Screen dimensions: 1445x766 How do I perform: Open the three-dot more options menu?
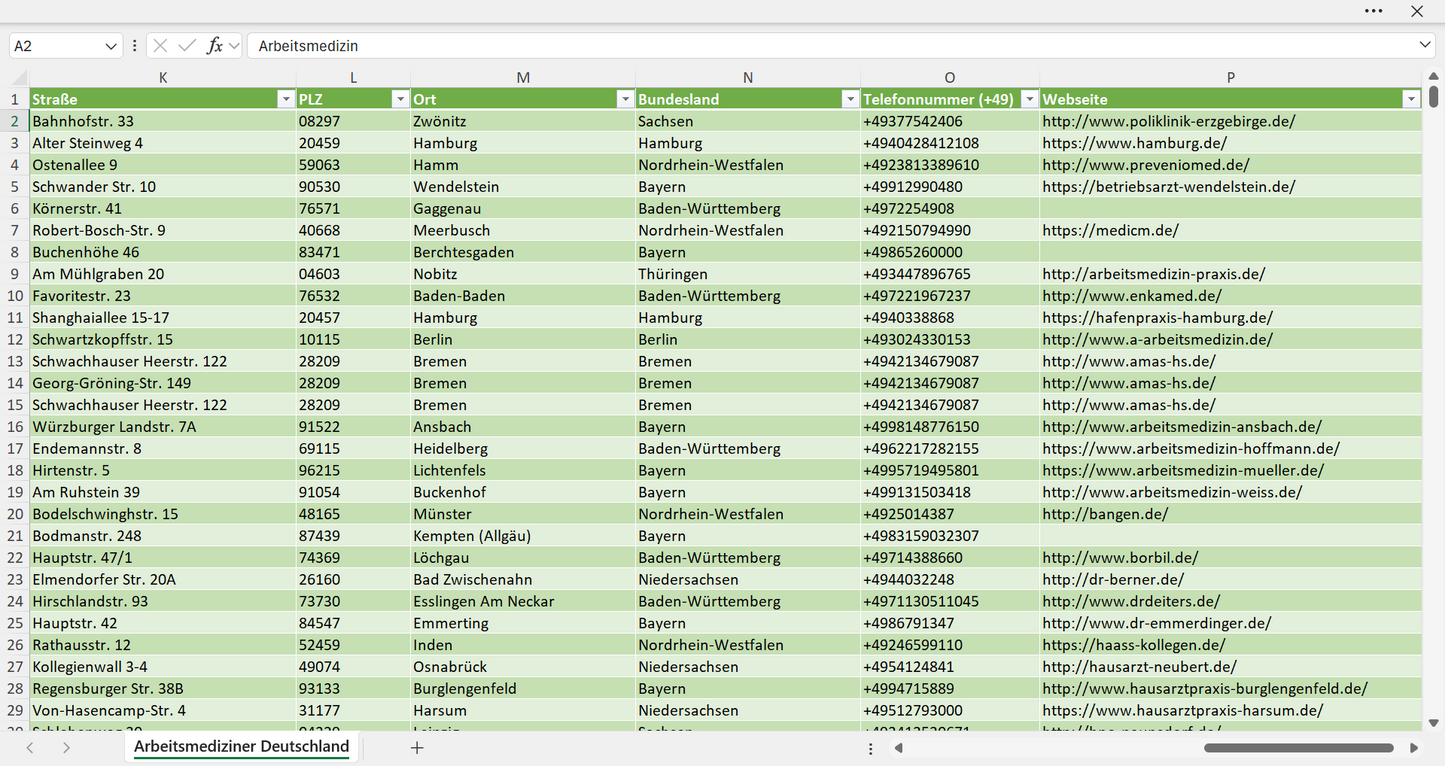1373,11
